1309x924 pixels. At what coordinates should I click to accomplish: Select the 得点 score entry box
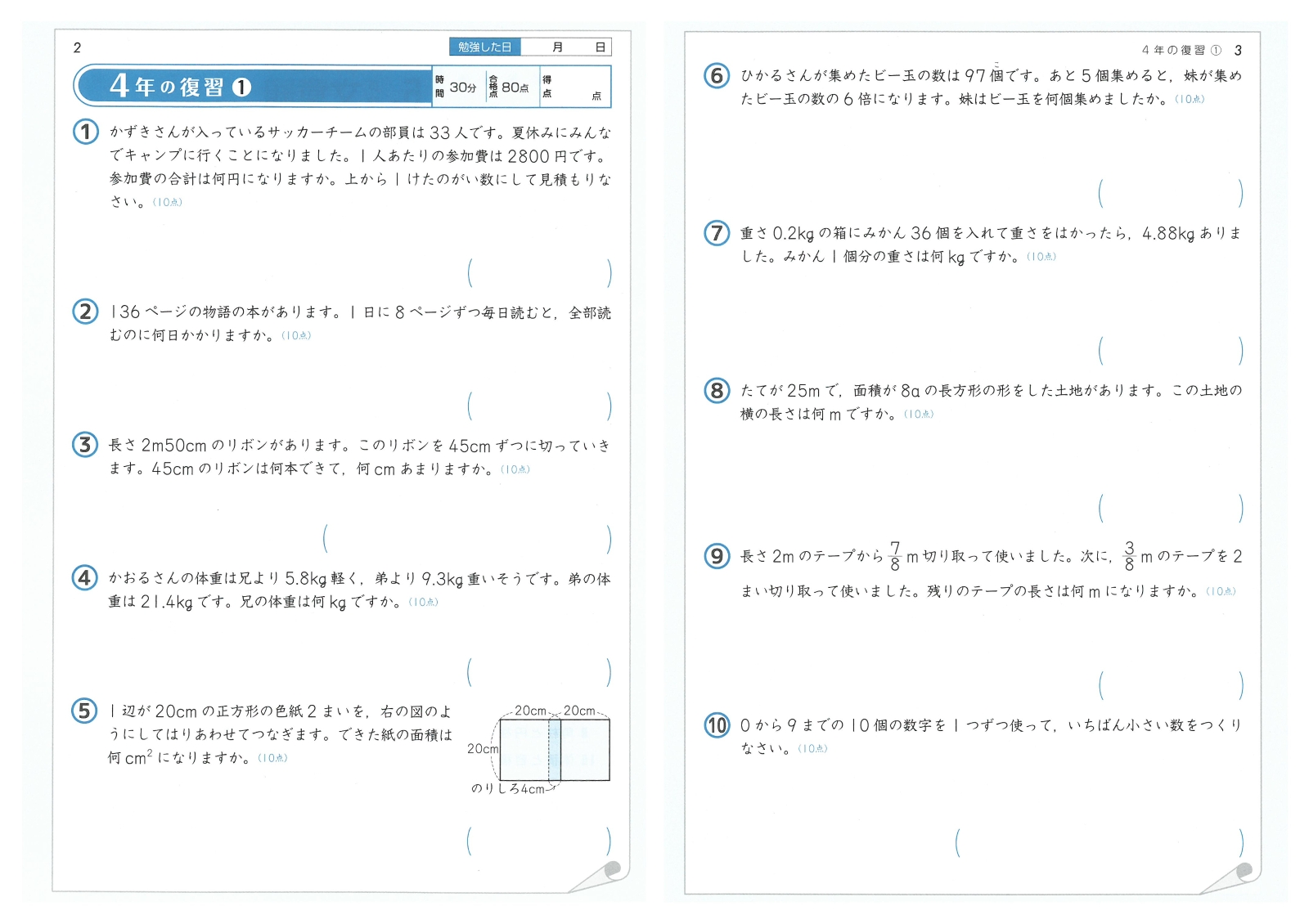pyautogui.click(x=575, y=87)
